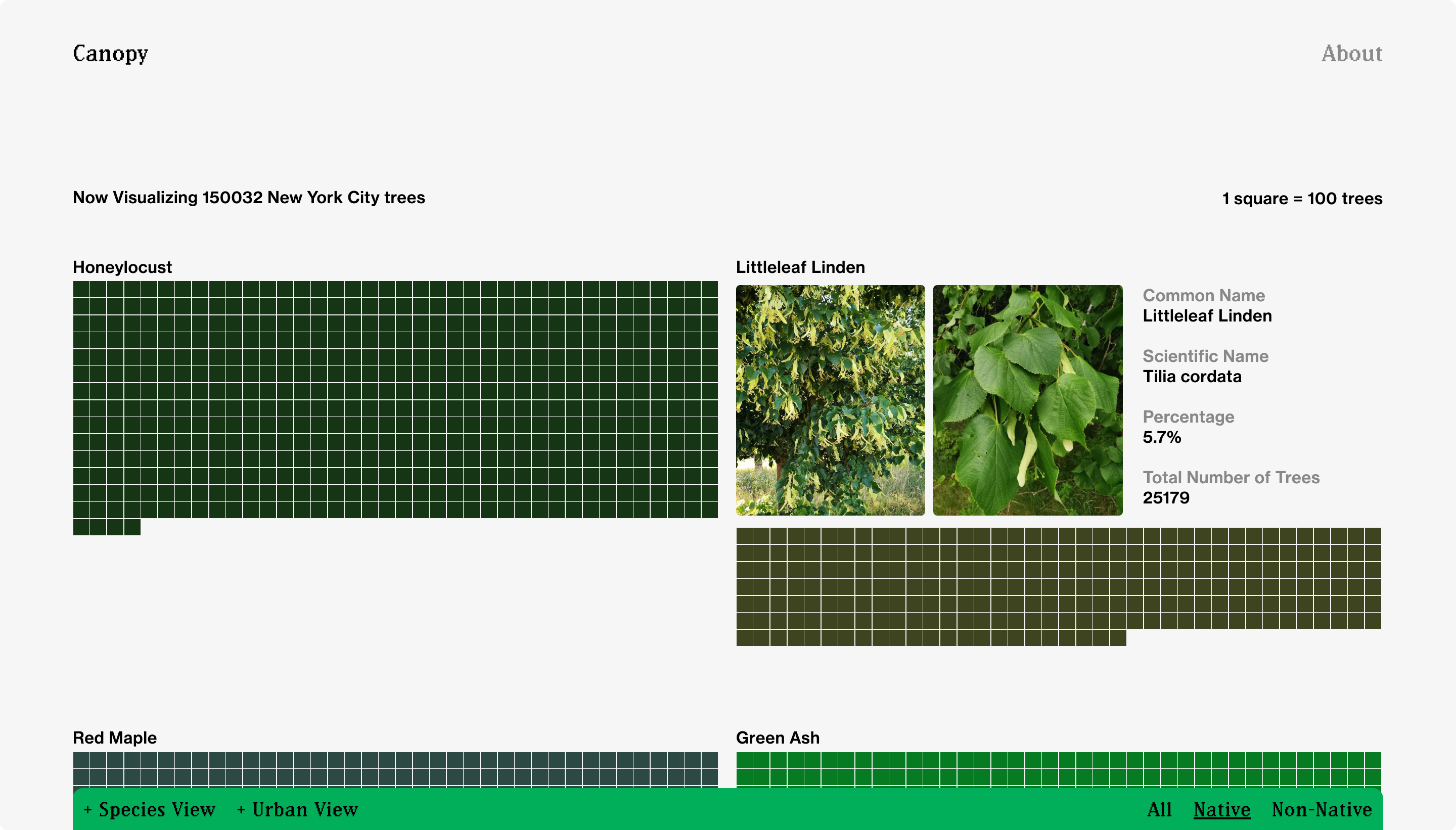Expand the Species View menu
This screenshot has width=1456, height=830.
(157, 809)
